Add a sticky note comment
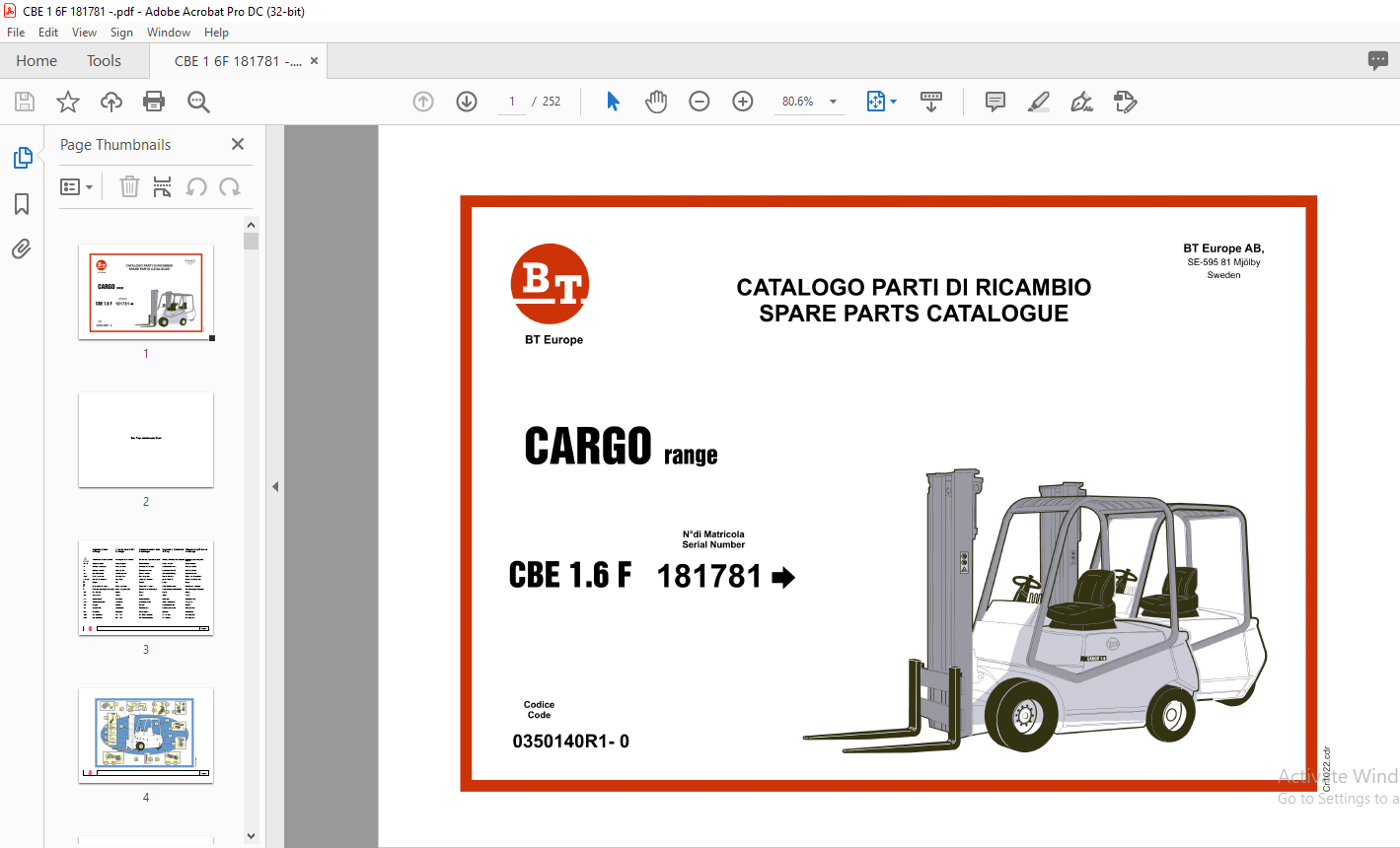The image size is (1400, 848). [x=995, y=102]
